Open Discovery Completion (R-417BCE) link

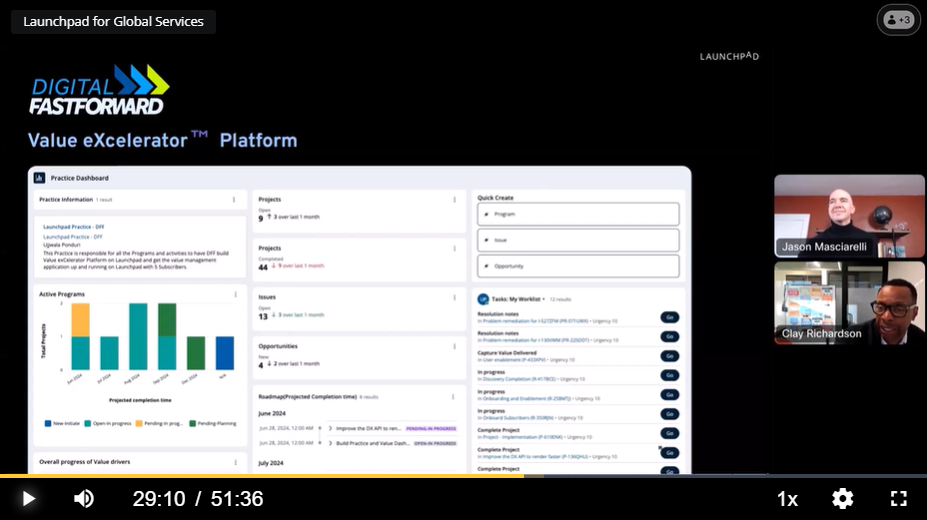519,379
